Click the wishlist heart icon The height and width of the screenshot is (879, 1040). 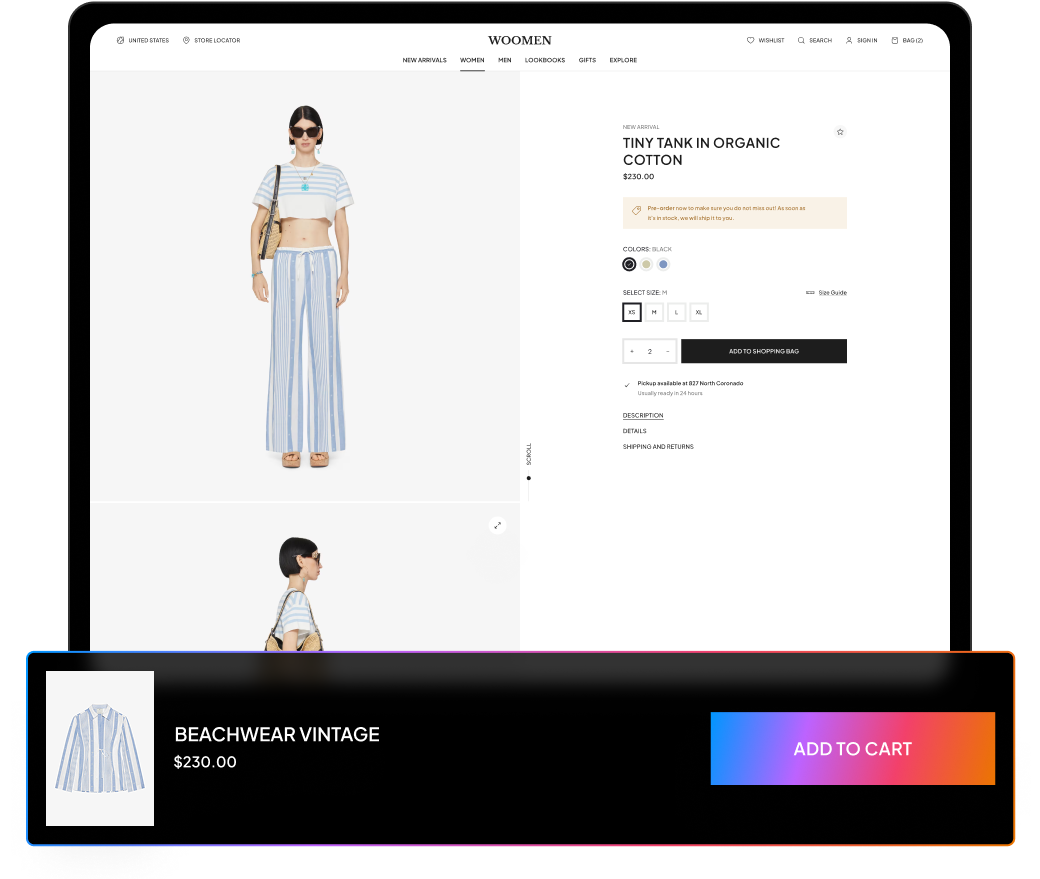tap(750, 40)
